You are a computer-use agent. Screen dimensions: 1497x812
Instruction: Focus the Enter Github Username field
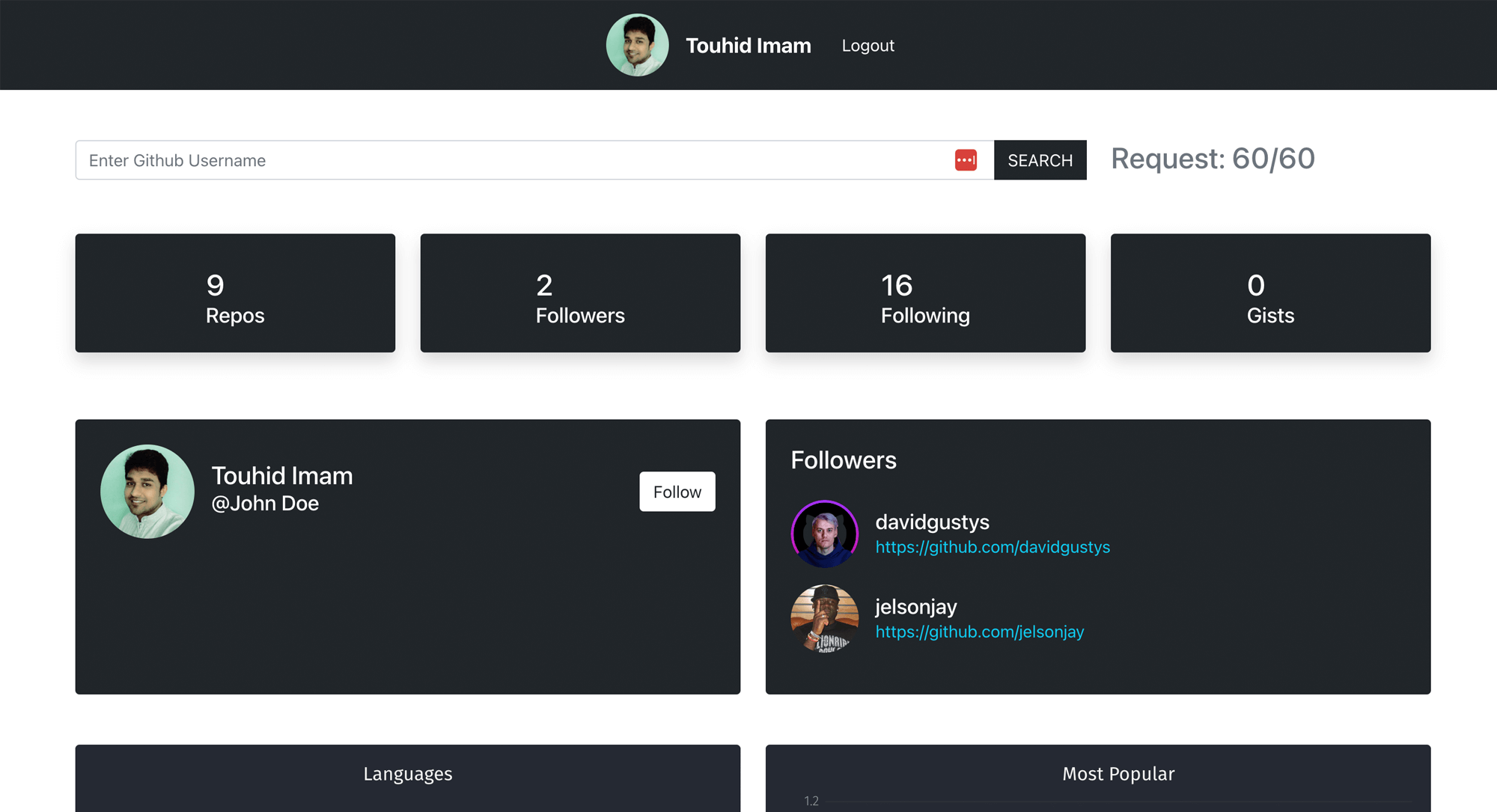pos(534,160)
